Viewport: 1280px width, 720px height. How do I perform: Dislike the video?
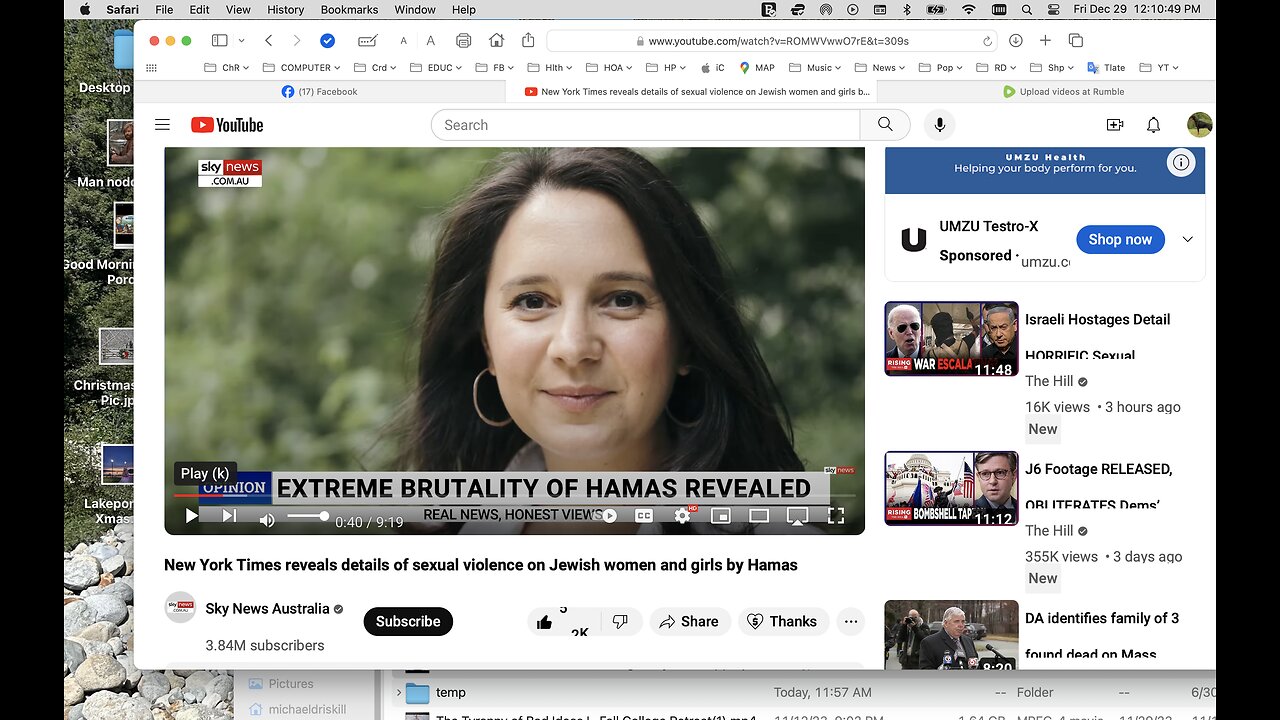click(620, 621)
